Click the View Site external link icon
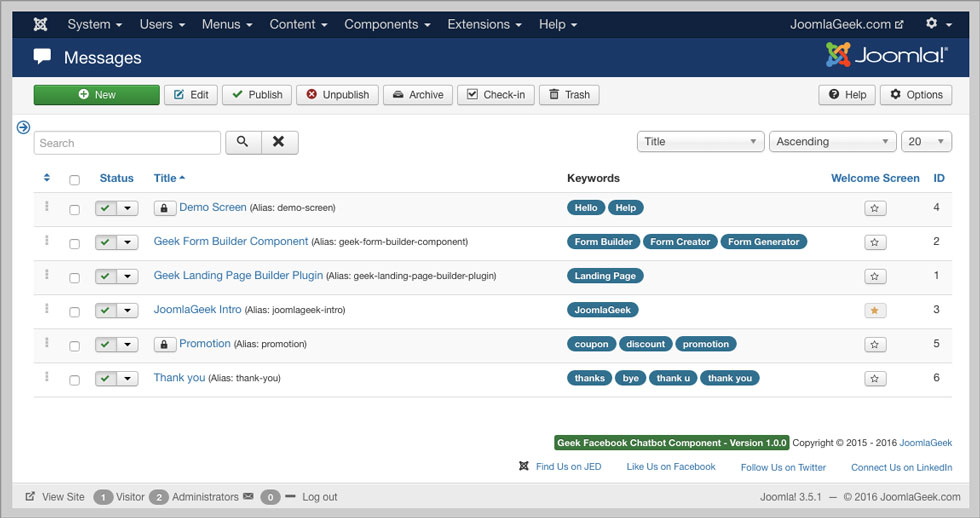980x518 pixels. click(30, 497)
